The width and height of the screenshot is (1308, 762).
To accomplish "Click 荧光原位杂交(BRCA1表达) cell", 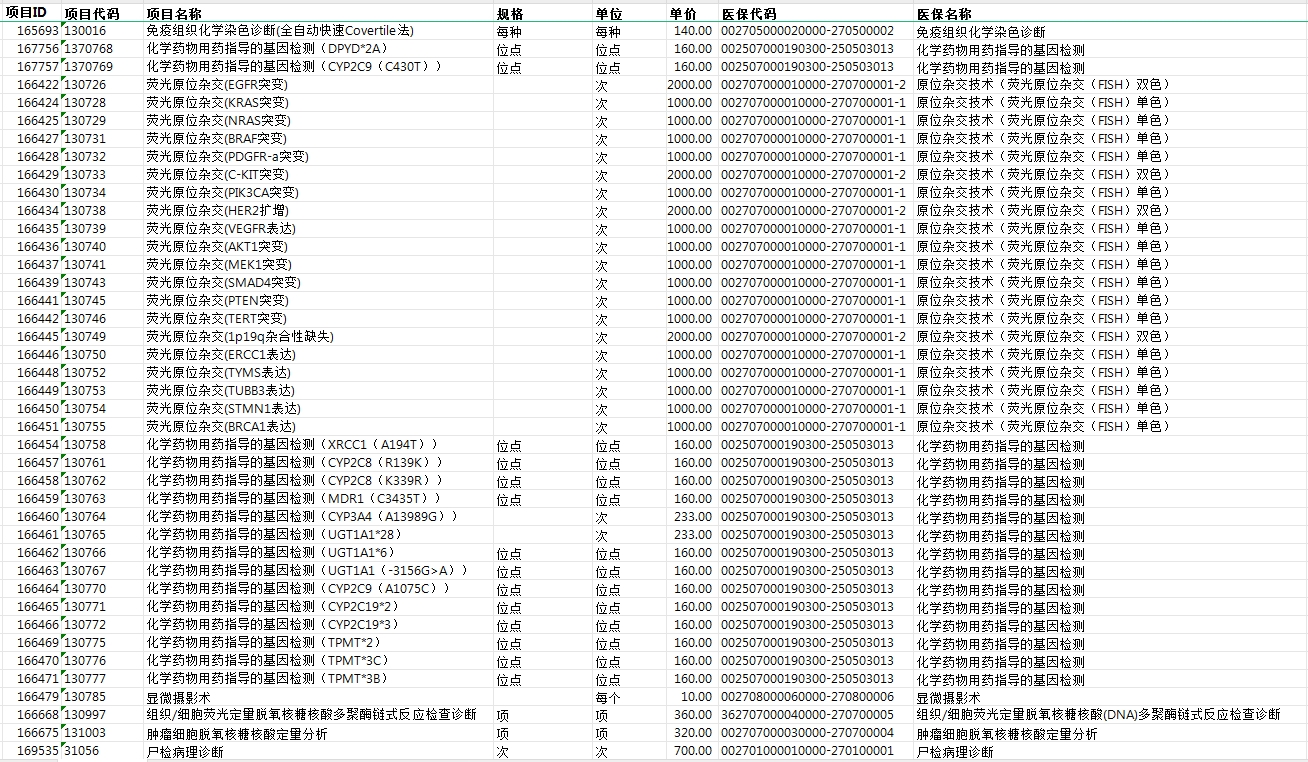I will click(x=221, y=427).
